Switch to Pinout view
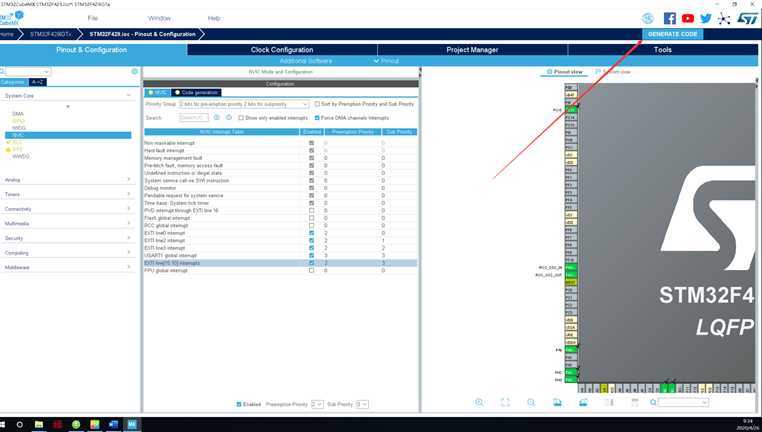This screenshot has width=762, height=432. coord(564,72)
